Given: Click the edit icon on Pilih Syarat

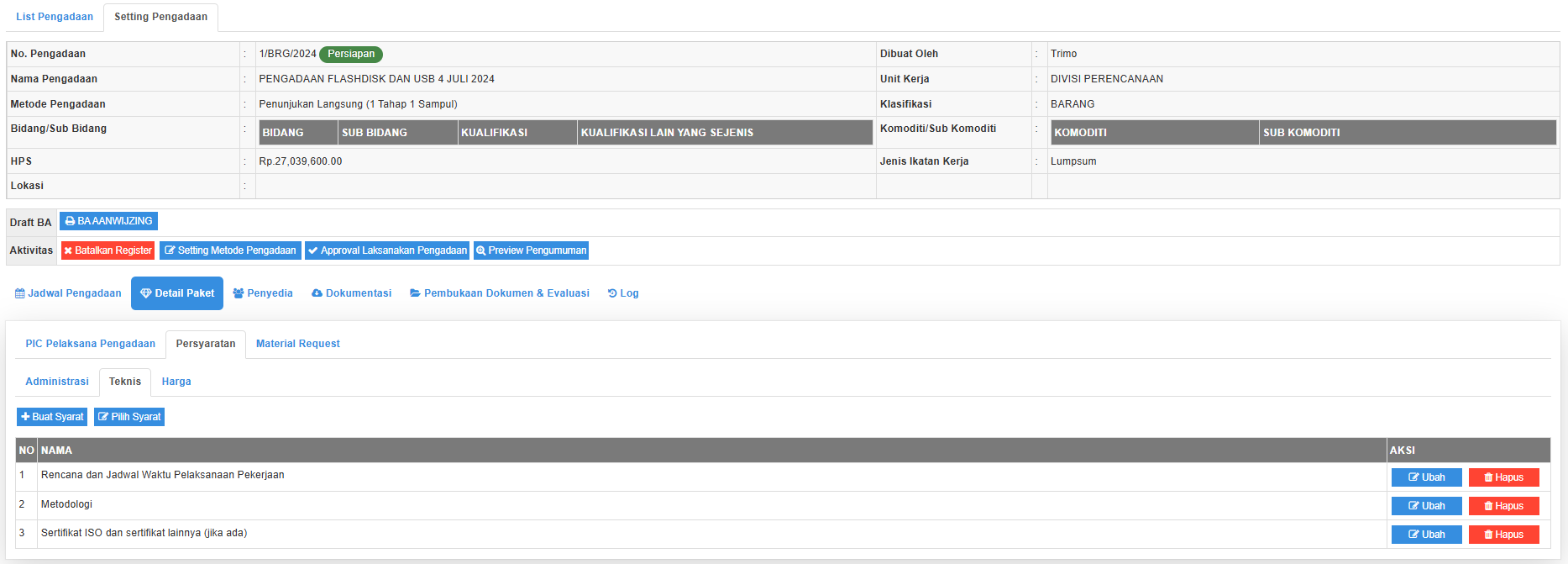Looking at the screenshot, I should (103, 417).
